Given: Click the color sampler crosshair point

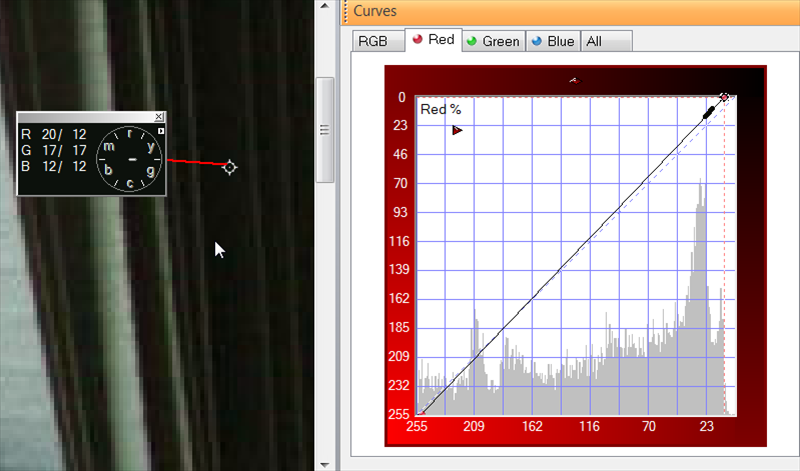Looking at the screenshot, I should click(230, 167).
